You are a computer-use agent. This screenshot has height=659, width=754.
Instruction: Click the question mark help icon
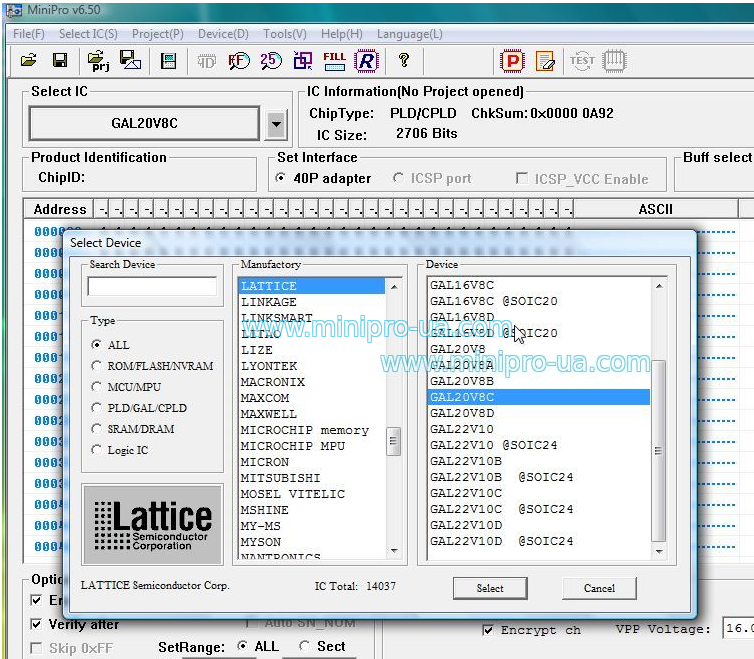(404, 60)
